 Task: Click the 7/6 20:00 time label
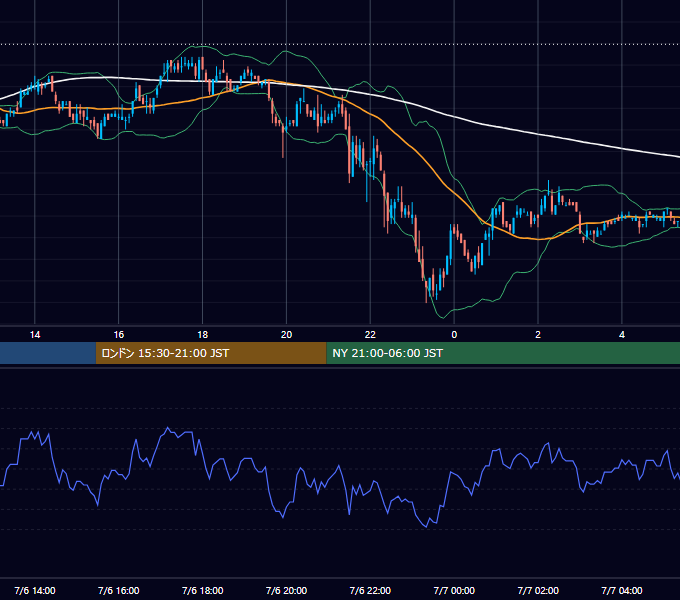286,590
